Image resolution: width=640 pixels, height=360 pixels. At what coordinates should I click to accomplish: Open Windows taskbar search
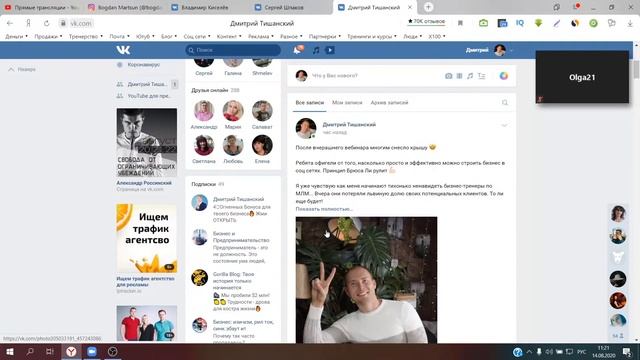tap(30, 351)
